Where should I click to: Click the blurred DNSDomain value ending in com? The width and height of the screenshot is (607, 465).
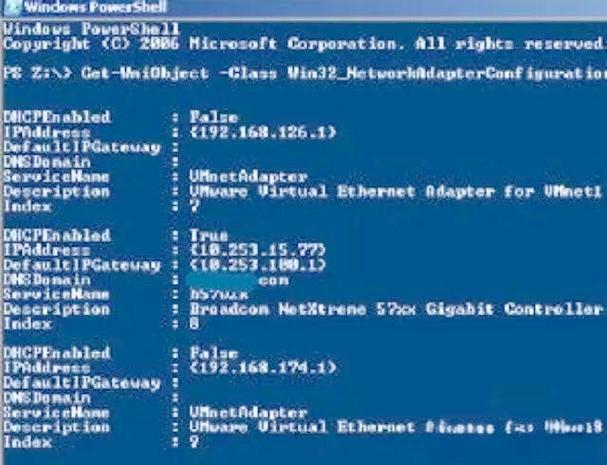[238, 280]
